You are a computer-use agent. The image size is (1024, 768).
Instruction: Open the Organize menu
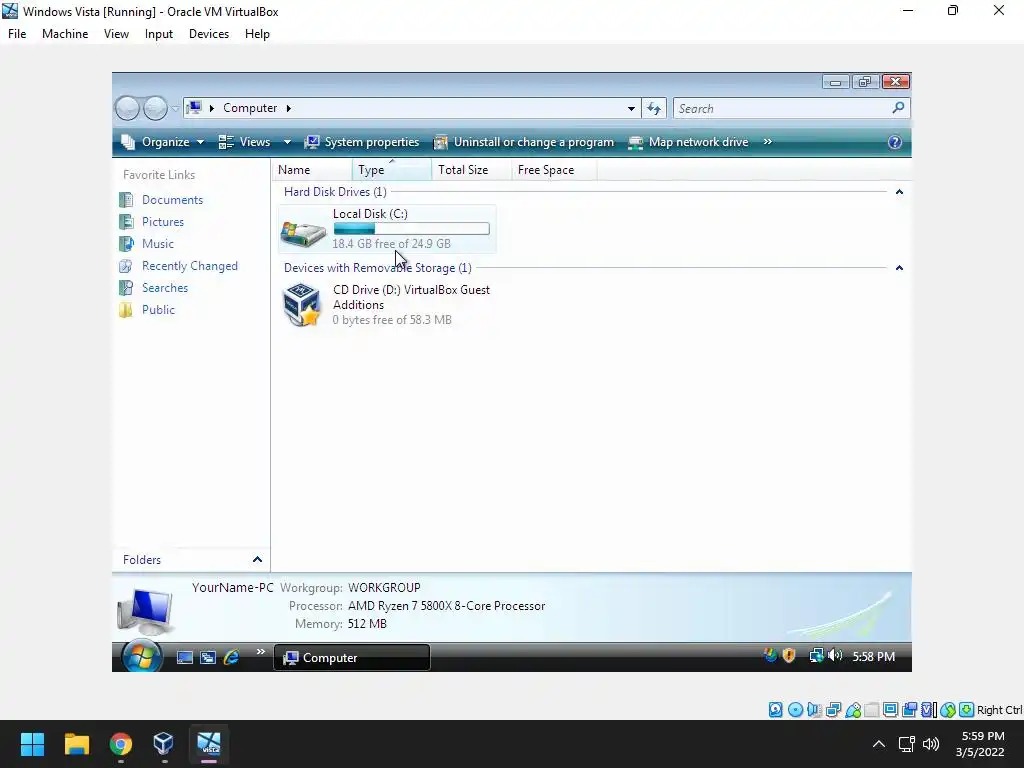click(163, 142)
